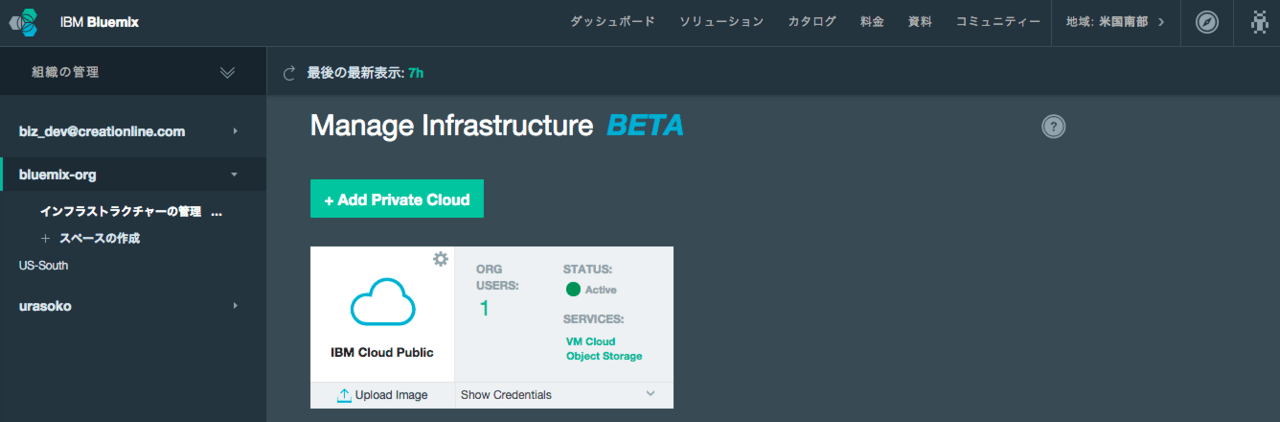Click the Upload Image button
1280x422 pixels.
382,395
